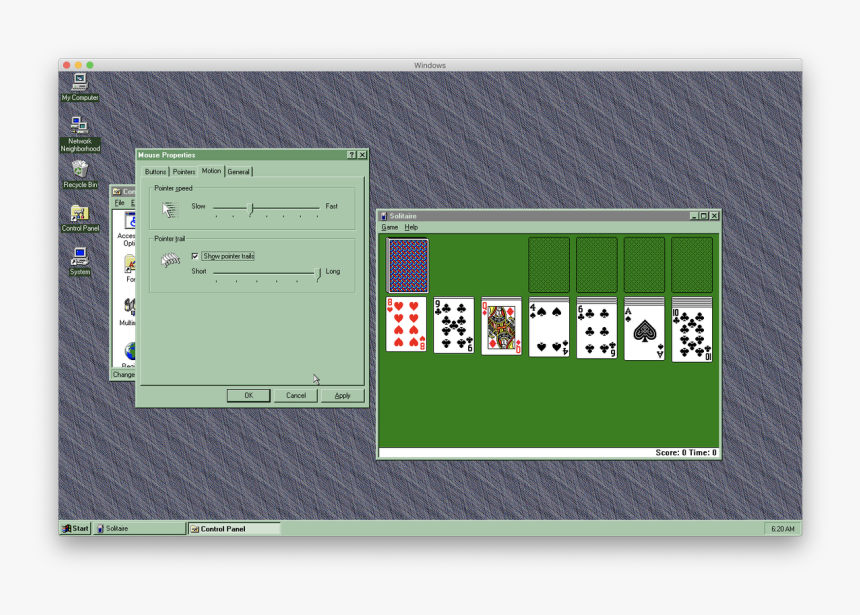This screenshot has height=615, width=860.
Task: Click the Start button on the taskbar
Action: point(75,528)
